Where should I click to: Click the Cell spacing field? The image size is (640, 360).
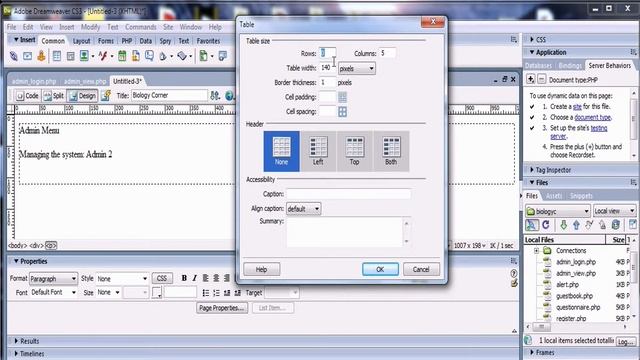point(327,111)
